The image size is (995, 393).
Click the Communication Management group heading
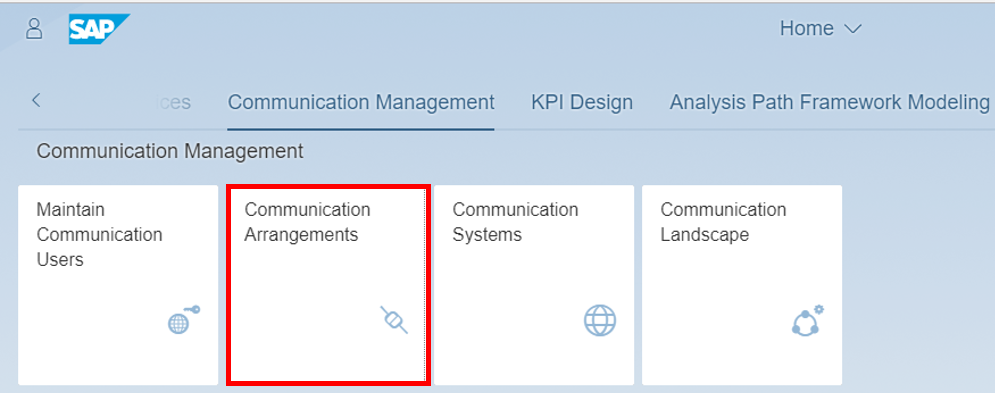170,151
